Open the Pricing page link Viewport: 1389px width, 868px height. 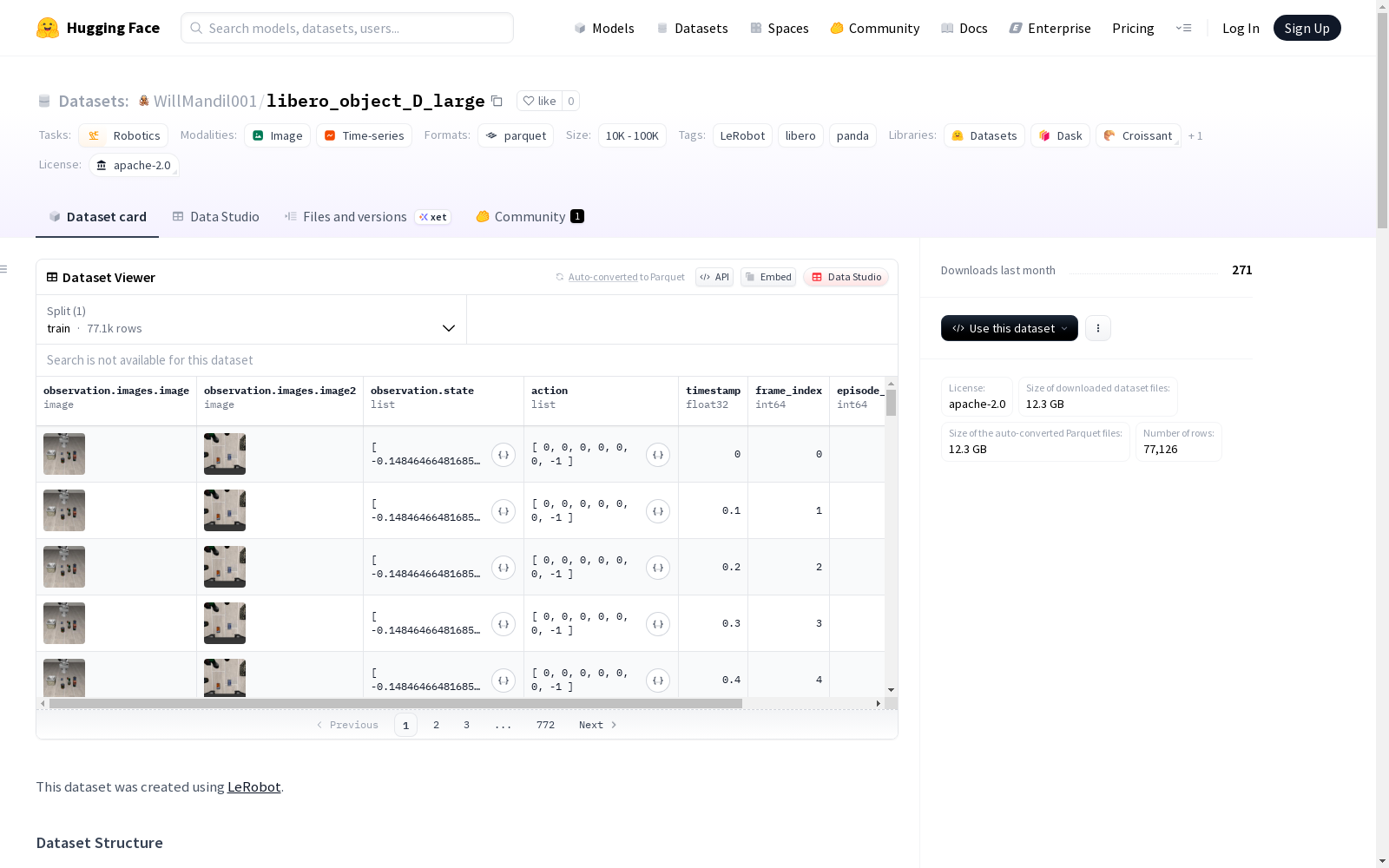[x=1133, y=28]
